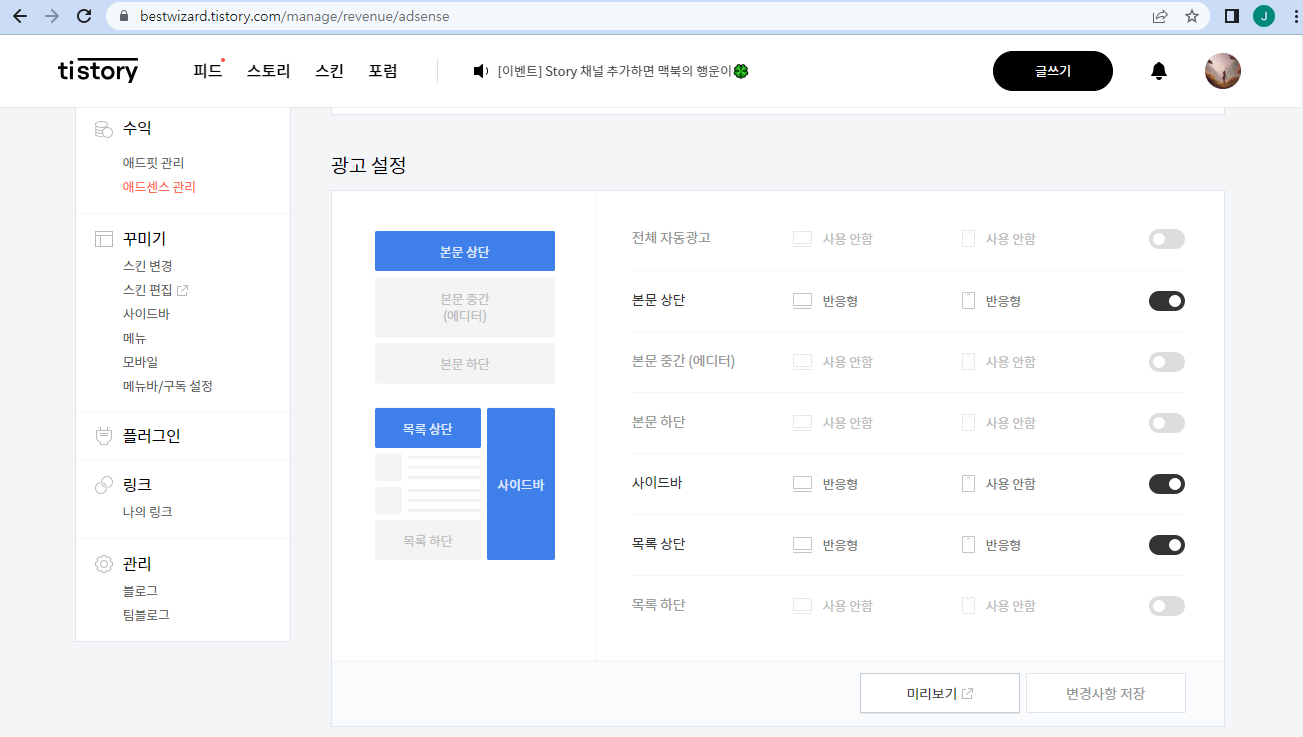This screenshot has width=1303, height=737.
Task: Click the speaker icon next to the event banner
Action: [478, 71]
